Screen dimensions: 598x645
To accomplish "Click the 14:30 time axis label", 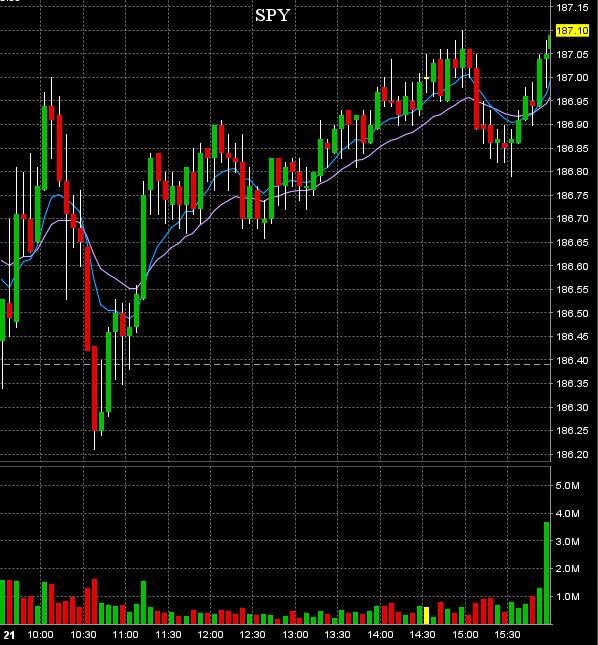I will tap(422, 635).
